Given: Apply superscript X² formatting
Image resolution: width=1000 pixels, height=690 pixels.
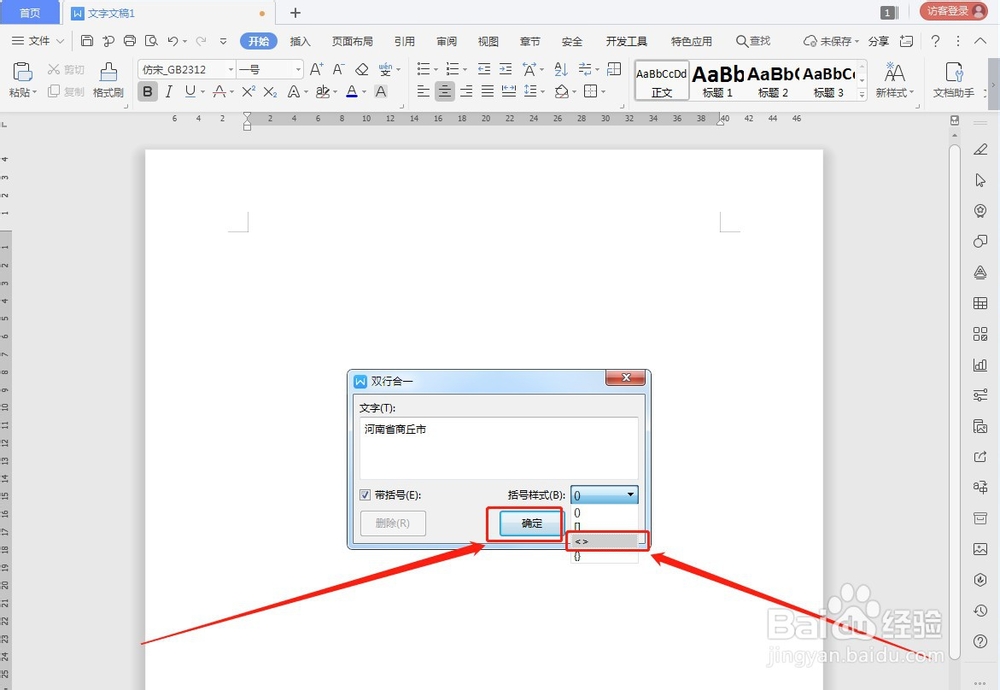Looking at the screenshot, I should coord(248,92).
